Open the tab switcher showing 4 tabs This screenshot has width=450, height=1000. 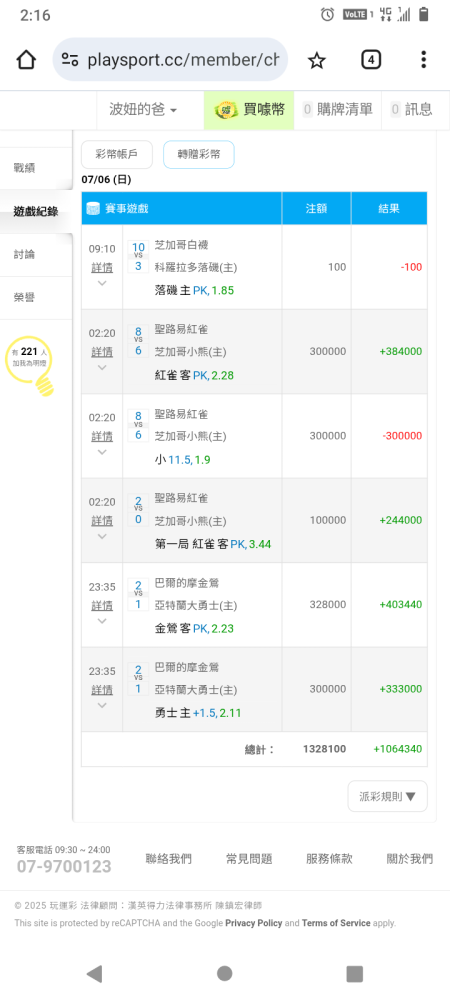pyautogui.click(x=371, y=60)
